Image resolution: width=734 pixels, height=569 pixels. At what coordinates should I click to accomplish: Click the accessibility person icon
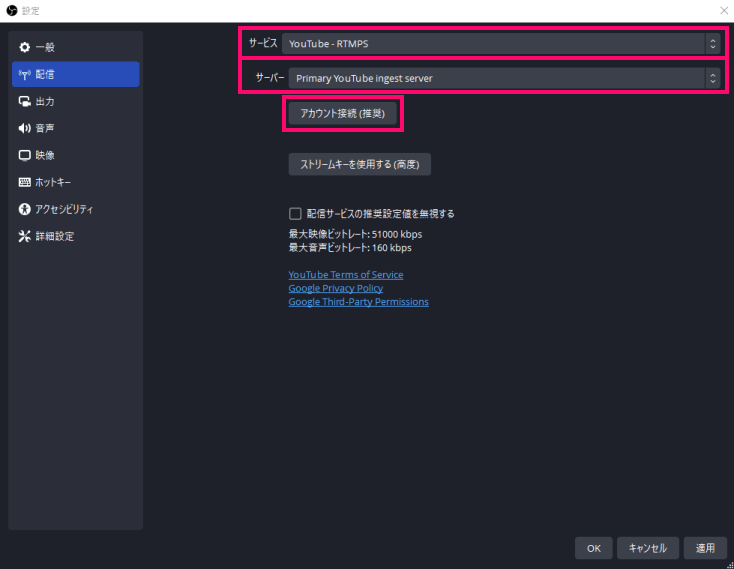pyautogui.click(x=24, y=209)
